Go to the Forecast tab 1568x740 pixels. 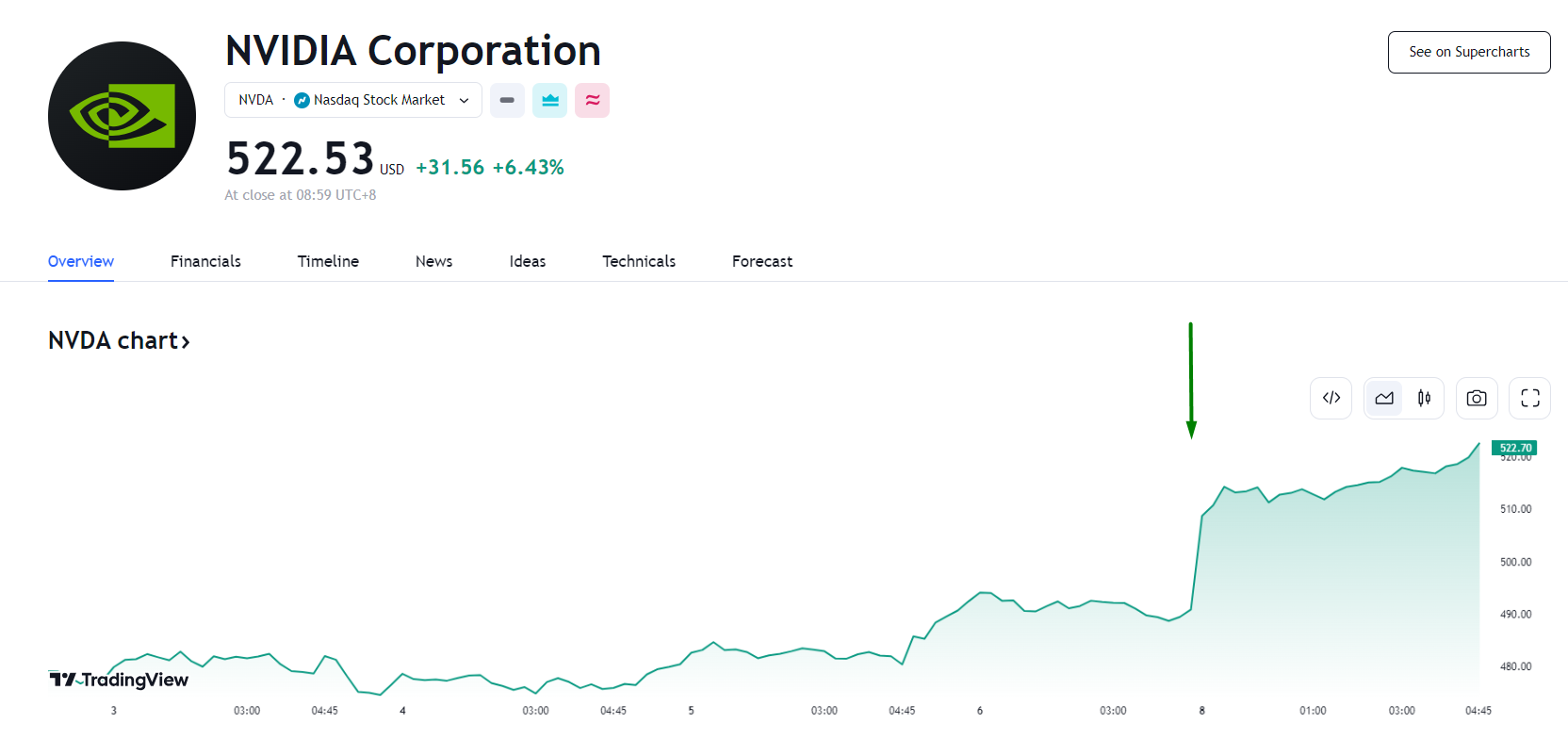[761, 261]
